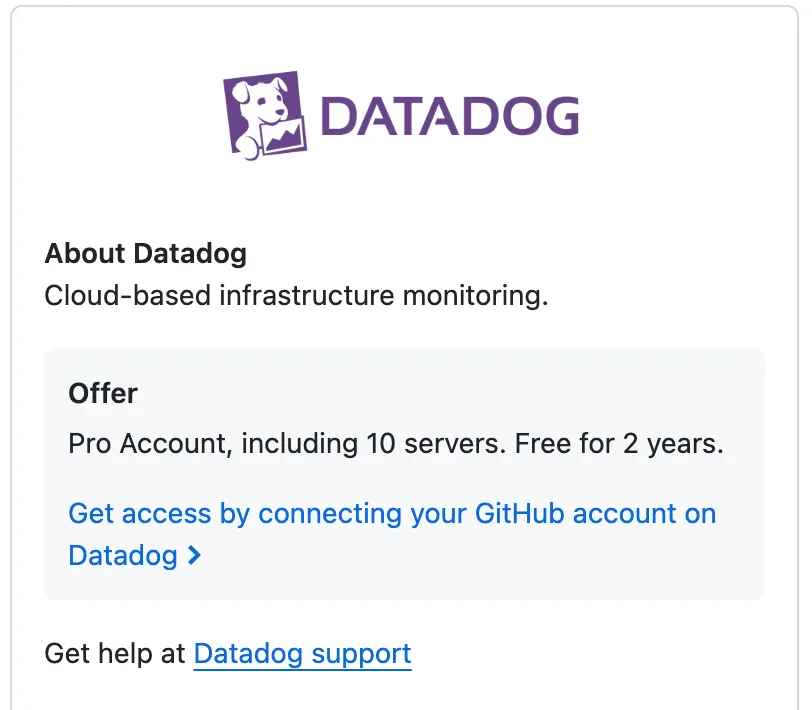Open the Datadog support link
The height and width of the screenshot is (710, 812).
point(302,654)
